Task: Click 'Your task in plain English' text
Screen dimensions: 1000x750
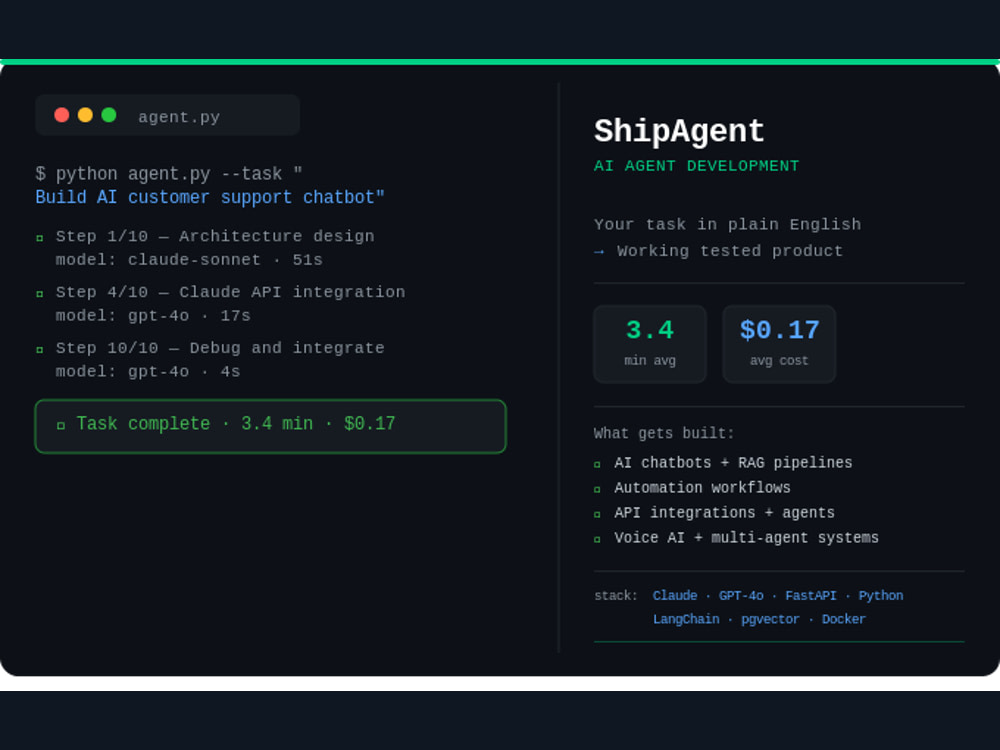Action: tap(728, 224)
